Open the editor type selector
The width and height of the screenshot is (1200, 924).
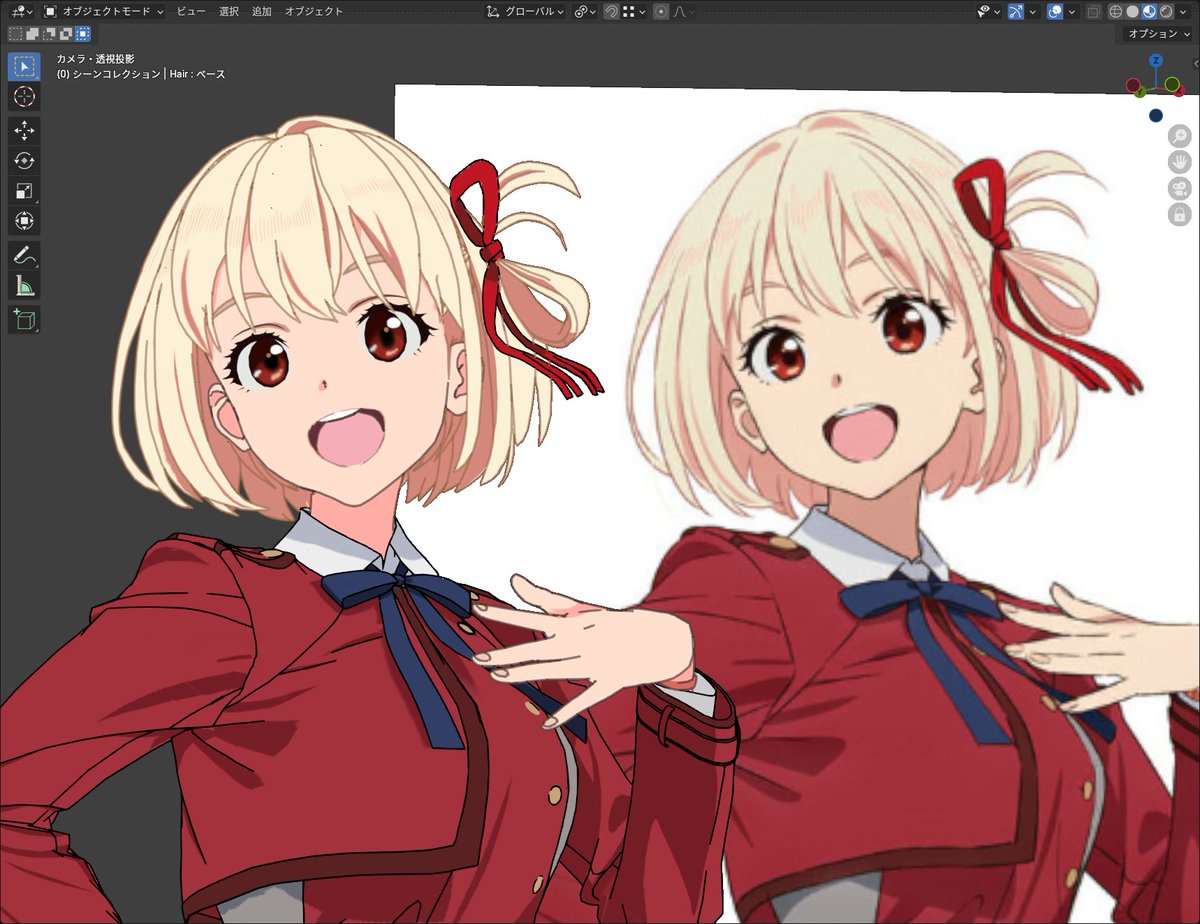click(x=22, y=11)
